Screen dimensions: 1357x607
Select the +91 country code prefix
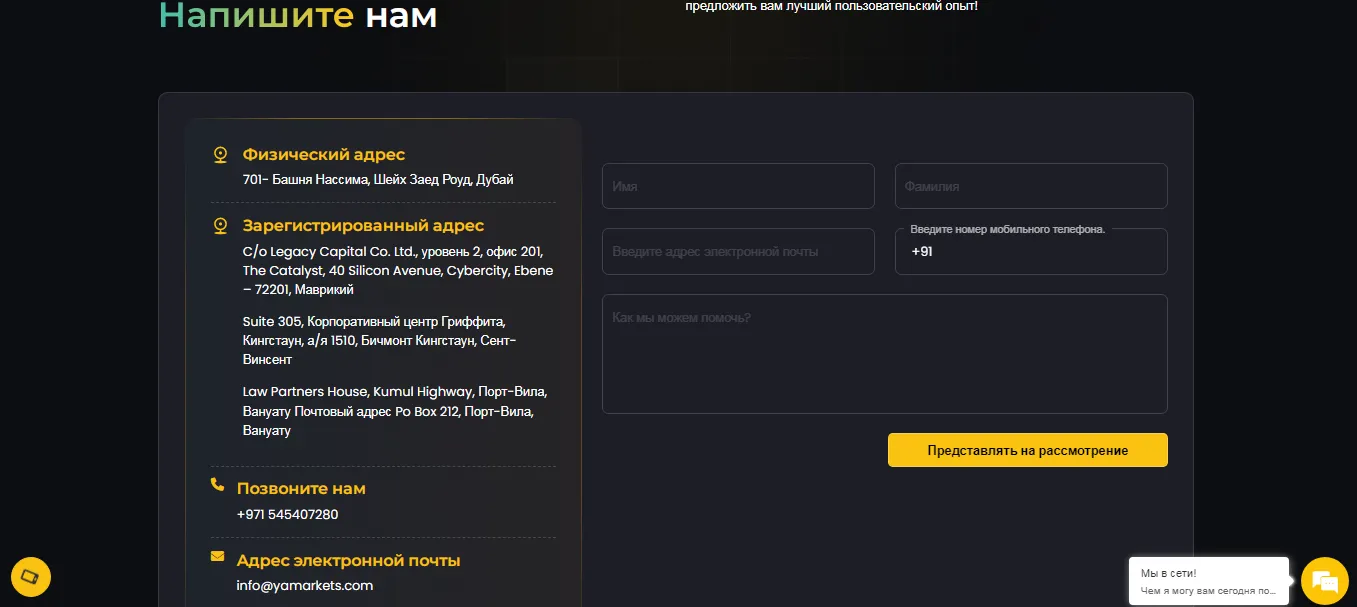[x=922, y=252]
